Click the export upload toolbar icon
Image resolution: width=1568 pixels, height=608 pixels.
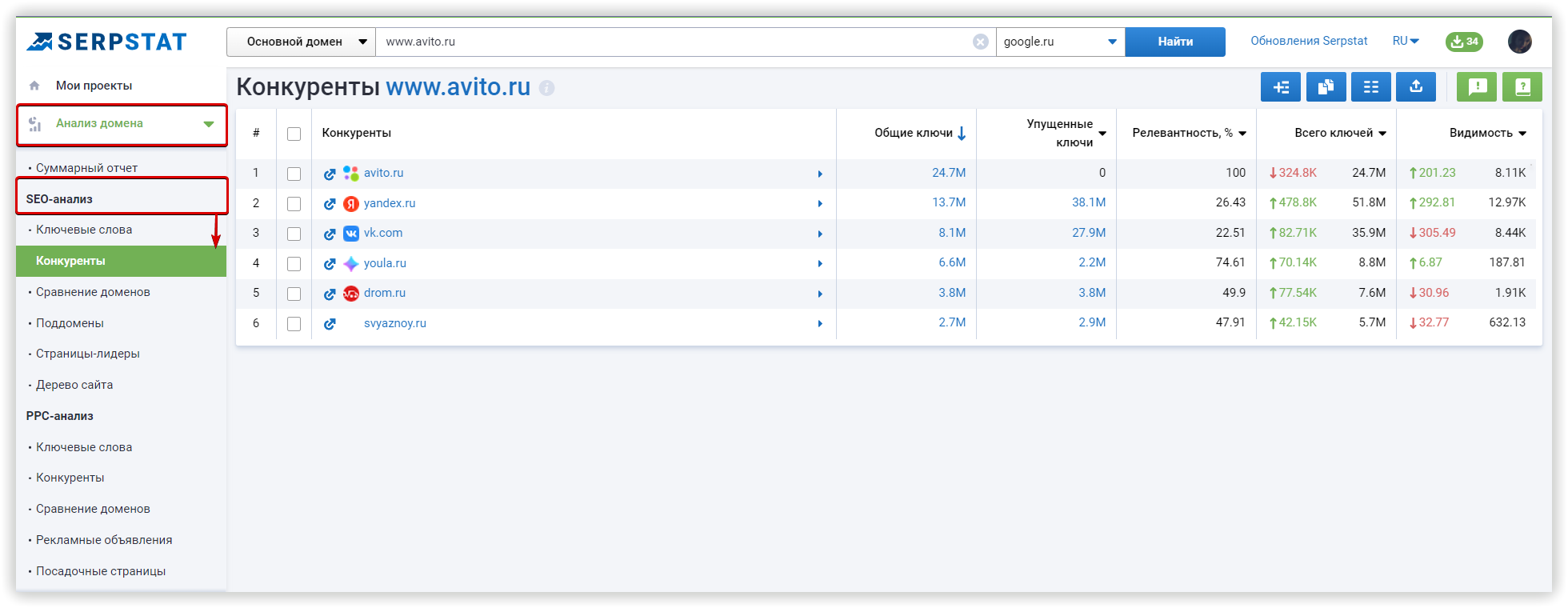(1416, 87)
